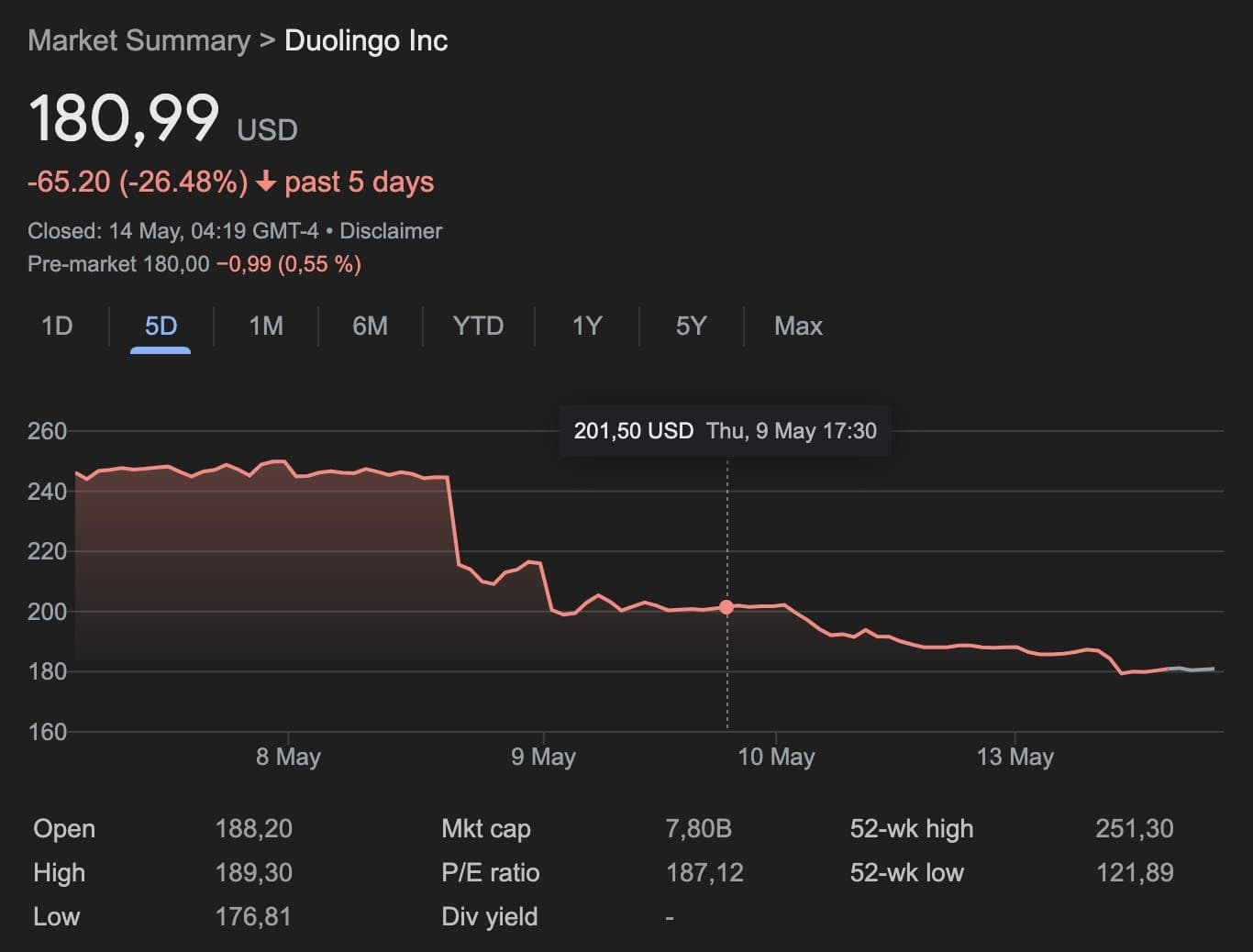This screenshot has height=952, width=1253.
Task: Show the 6M chart range
Action: [x=370, y=327]
